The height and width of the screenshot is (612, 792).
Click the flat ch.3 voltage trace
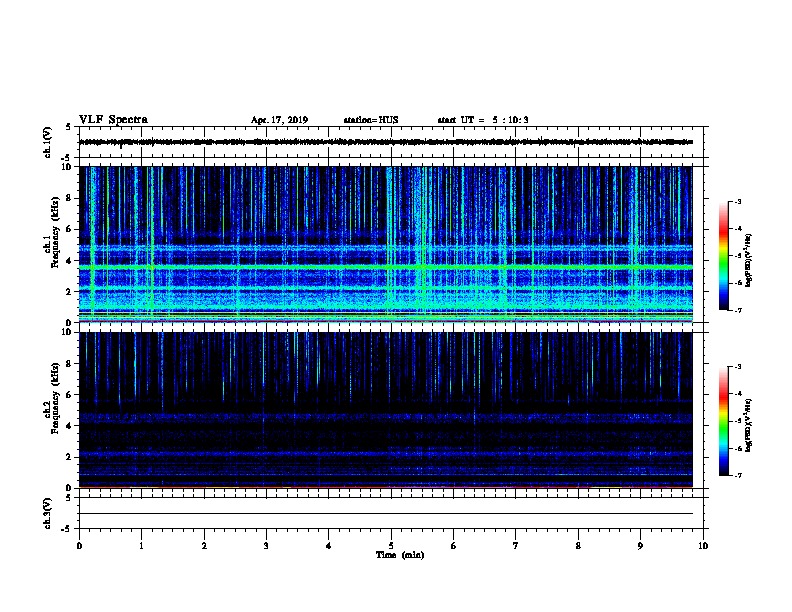[386, 514]
